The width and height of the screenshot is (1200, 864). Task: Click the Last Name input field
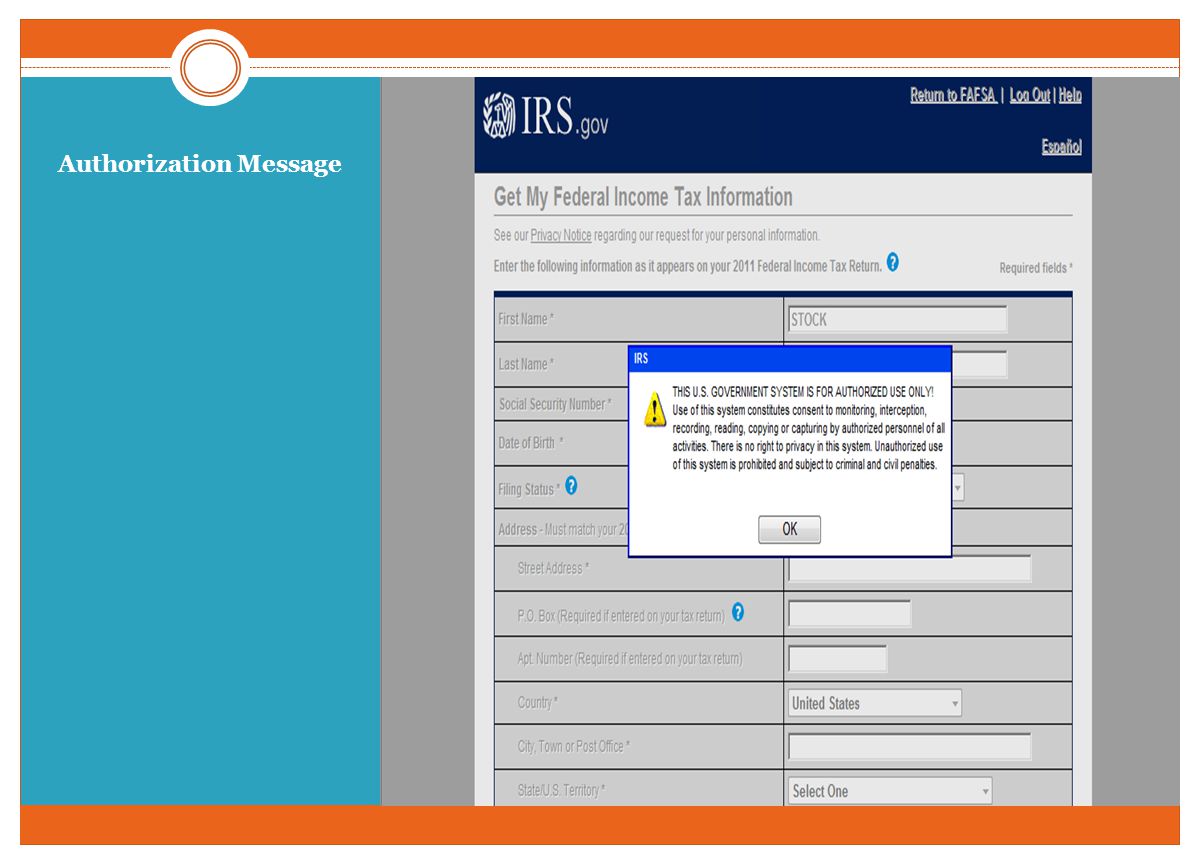tap(979, 365)
